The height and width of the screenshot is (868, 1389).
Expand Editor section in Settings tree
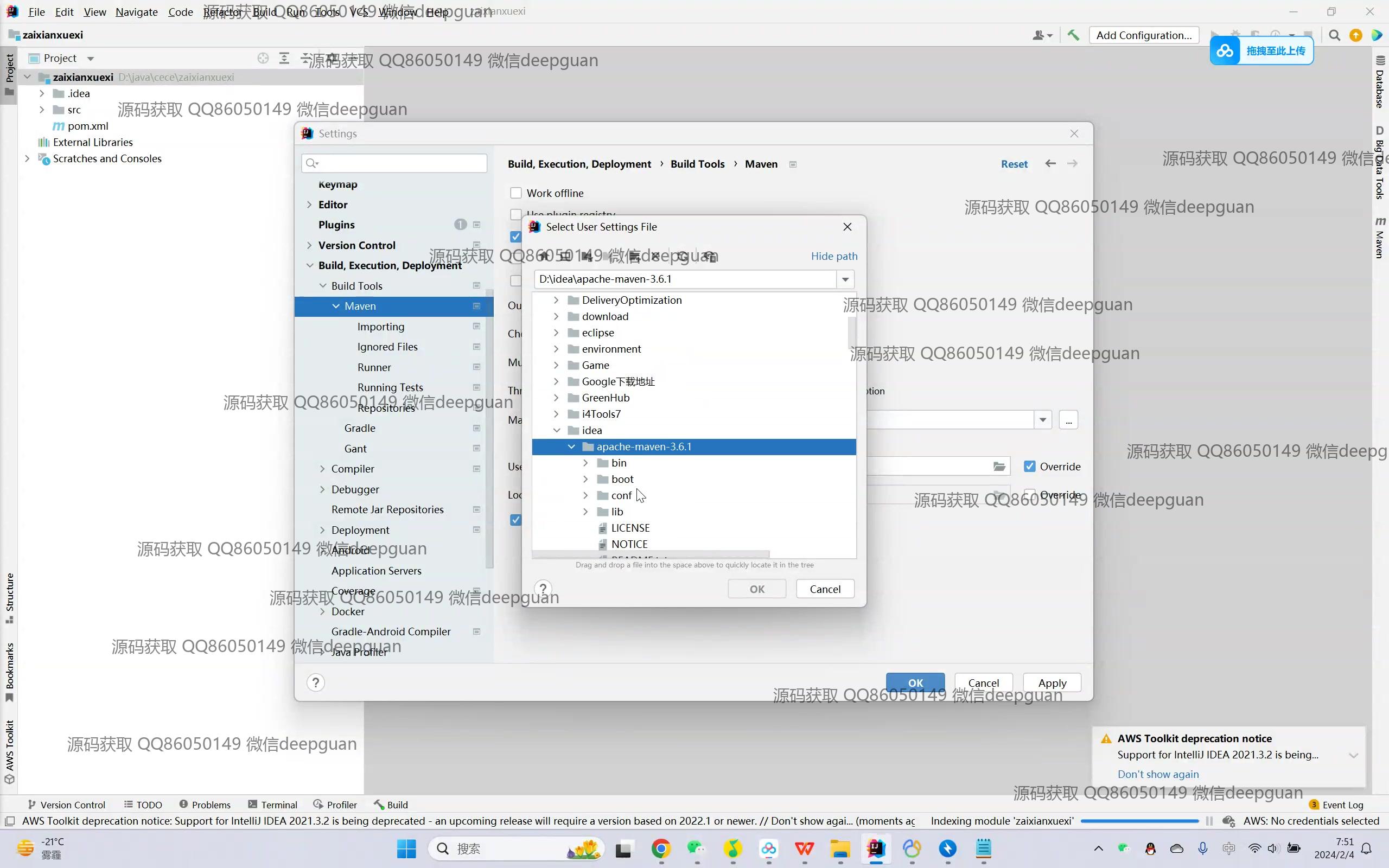[x=309, y=205]
